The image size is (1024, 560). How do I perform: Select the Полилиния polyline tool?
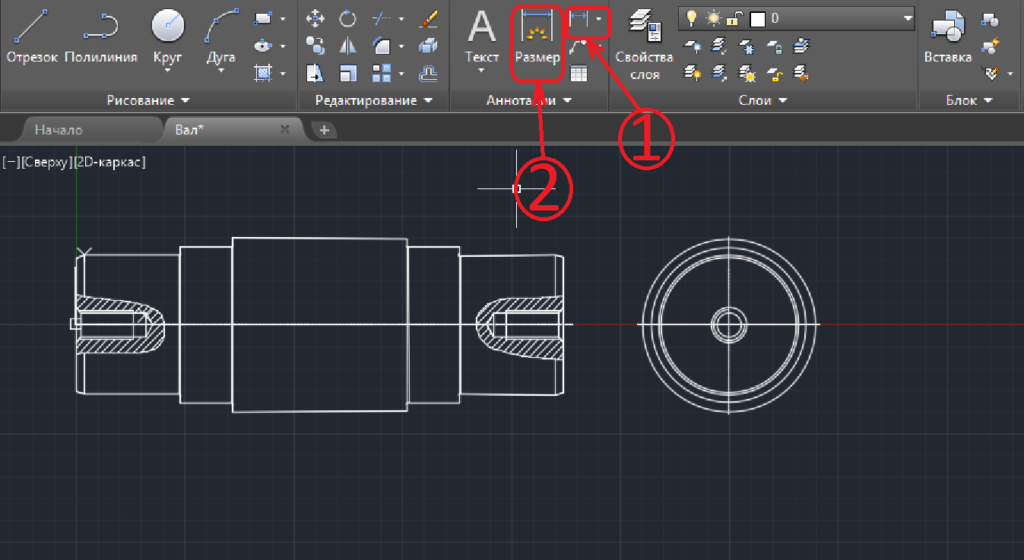pos(100,37)
